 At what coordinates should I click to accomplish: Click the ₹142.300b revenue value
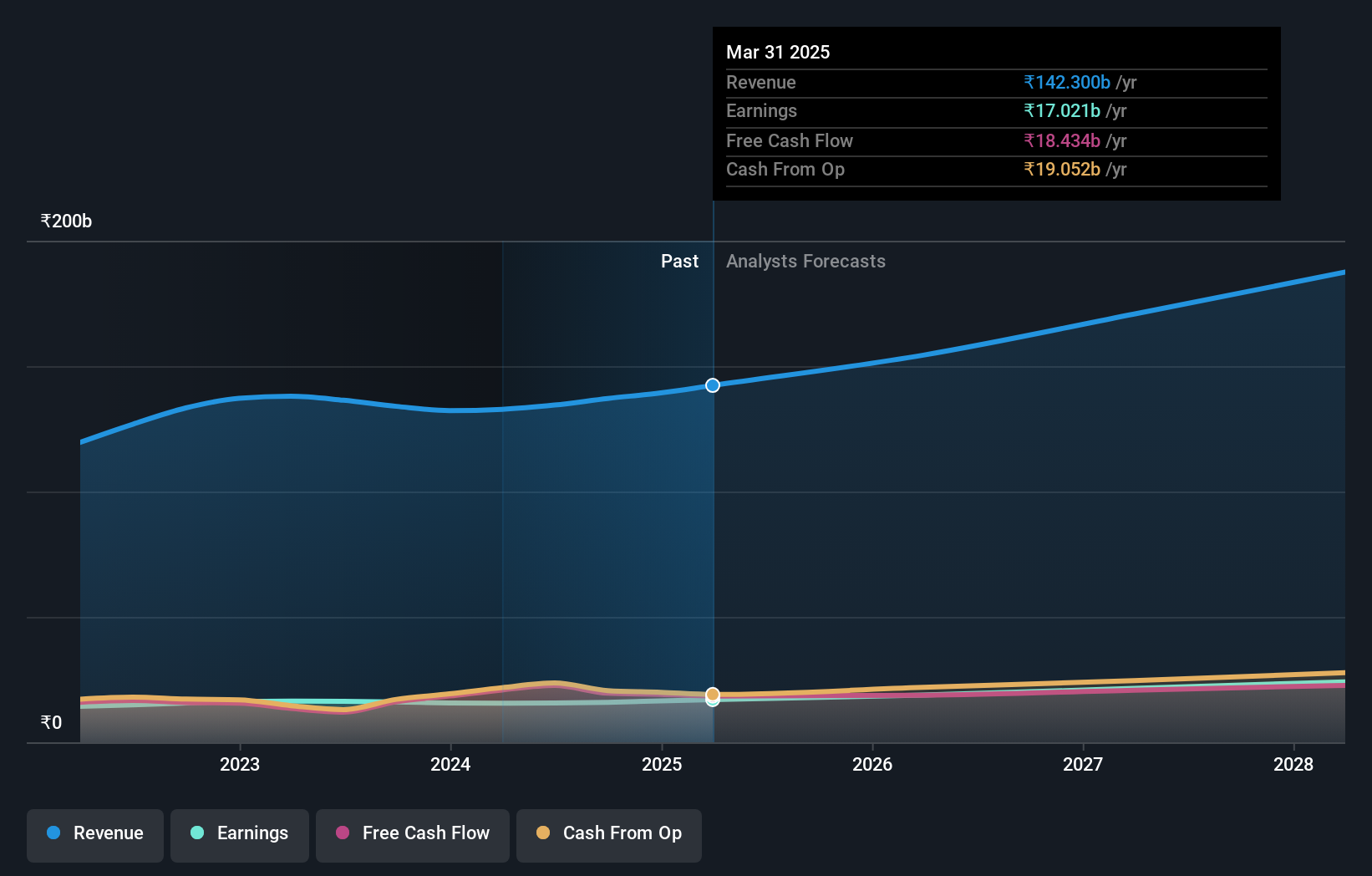(1067, 82)
